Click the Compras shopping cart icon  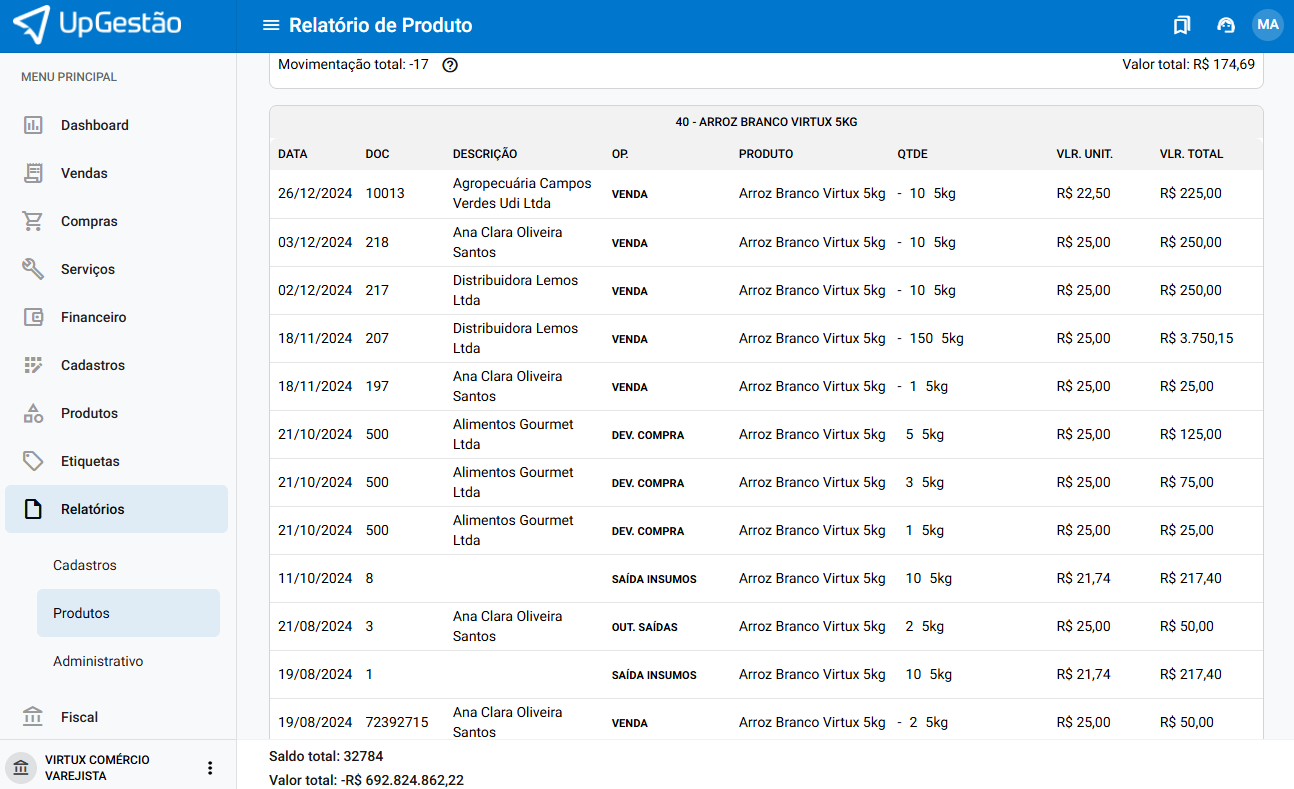tap(33, 221)
